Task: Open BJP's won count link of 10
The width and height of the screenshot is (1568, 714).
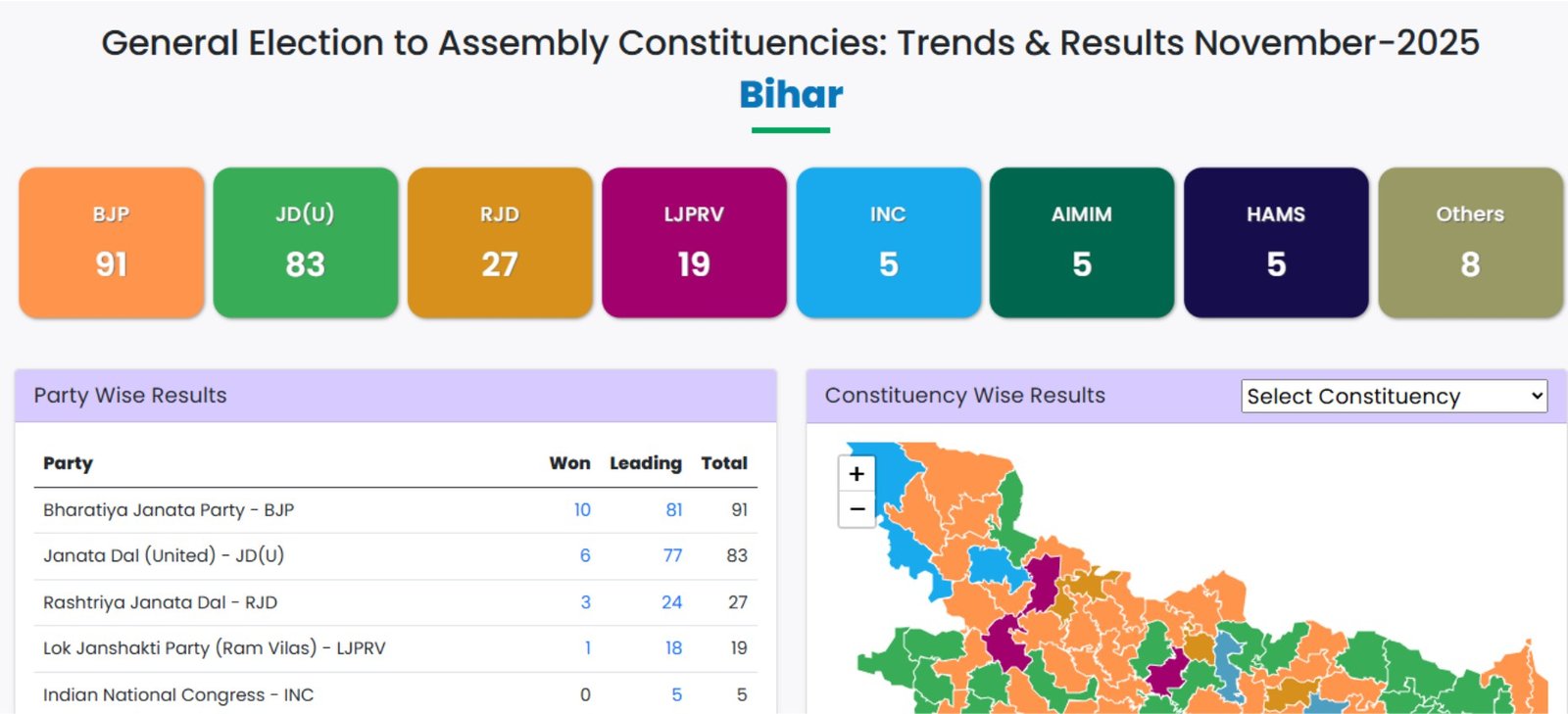Action: 582,510
